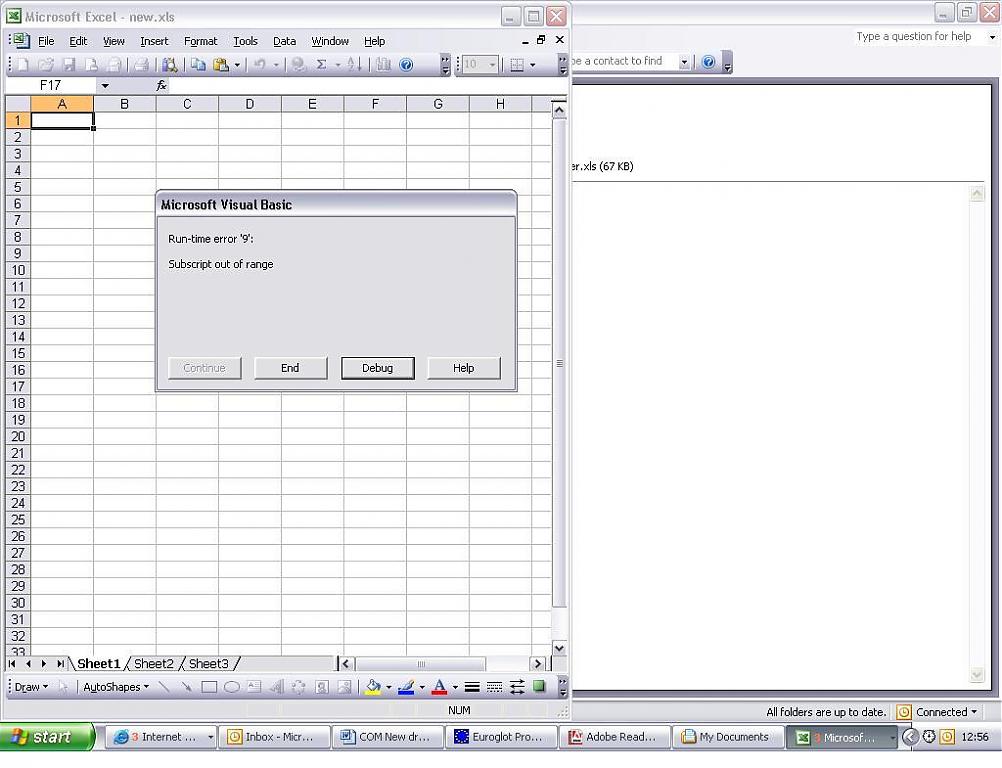Click the New workbook icon

click(x=23, y=65)
